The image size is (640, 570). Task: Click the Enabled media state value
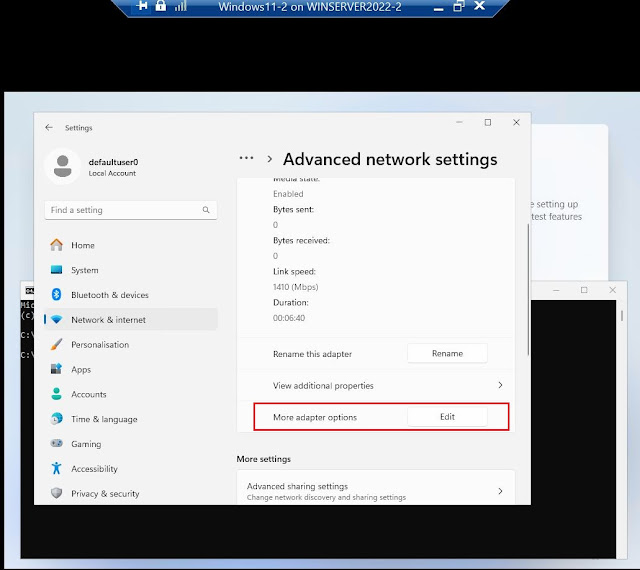coord(288,194)
